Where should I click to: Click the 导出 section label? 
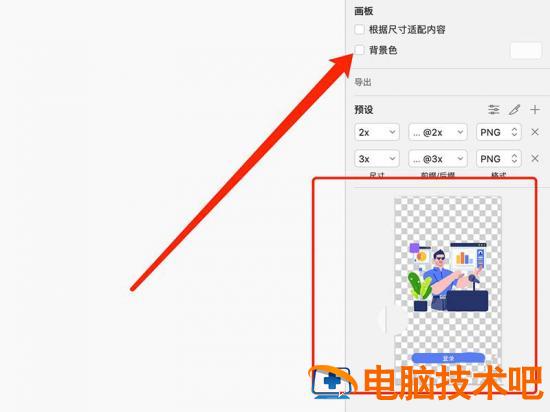[363, 82]
